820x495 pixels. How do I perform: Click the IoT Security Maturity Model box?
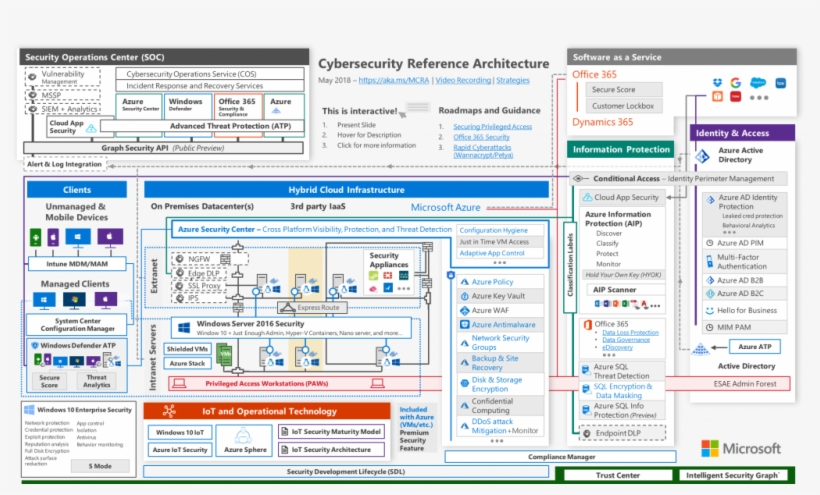[x=331, y=432]
